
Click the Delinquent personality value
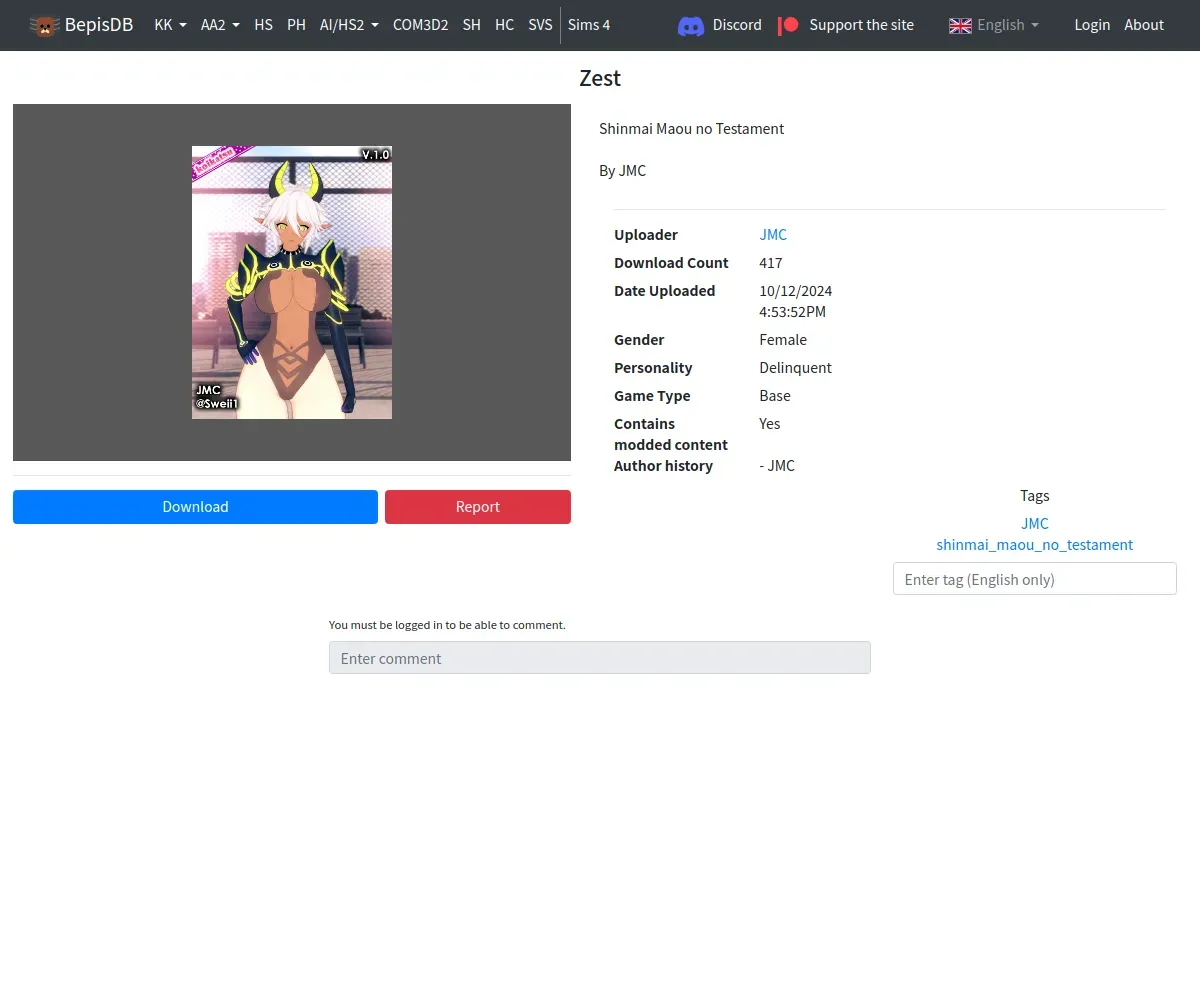[x=796, y=368]
